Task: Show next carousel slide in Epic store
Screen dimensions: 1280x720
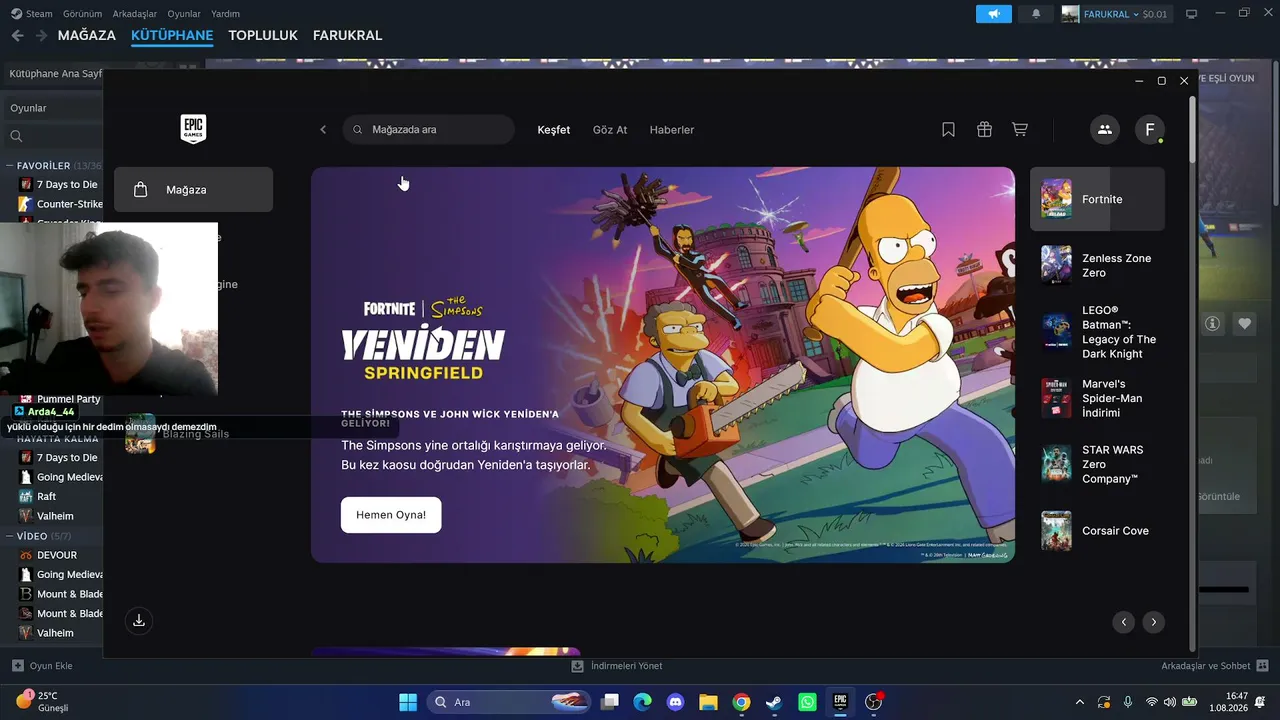Action: pyautogui.click(x=1154, y=622)
